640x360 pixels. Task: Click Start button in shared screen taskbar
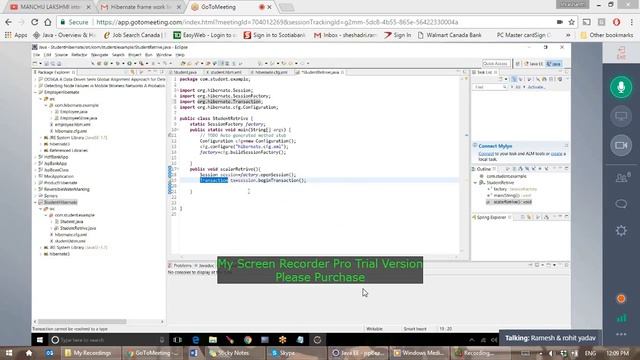click(x=40, y=340)
